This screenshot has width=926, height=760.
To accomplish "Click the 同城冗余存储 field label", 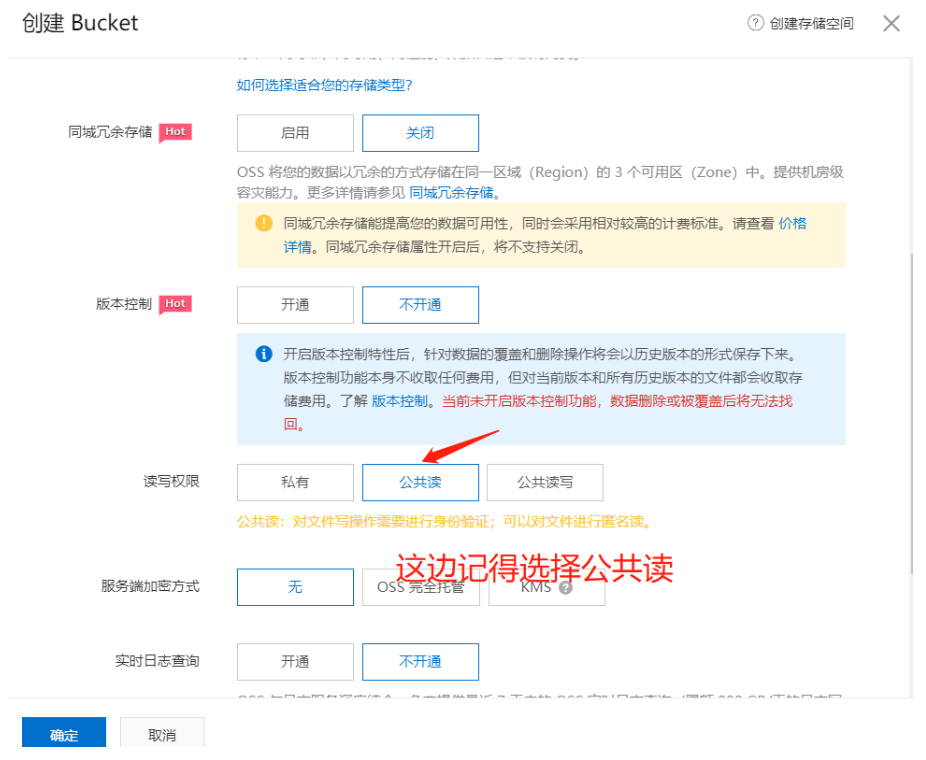I will pos(110,132).
